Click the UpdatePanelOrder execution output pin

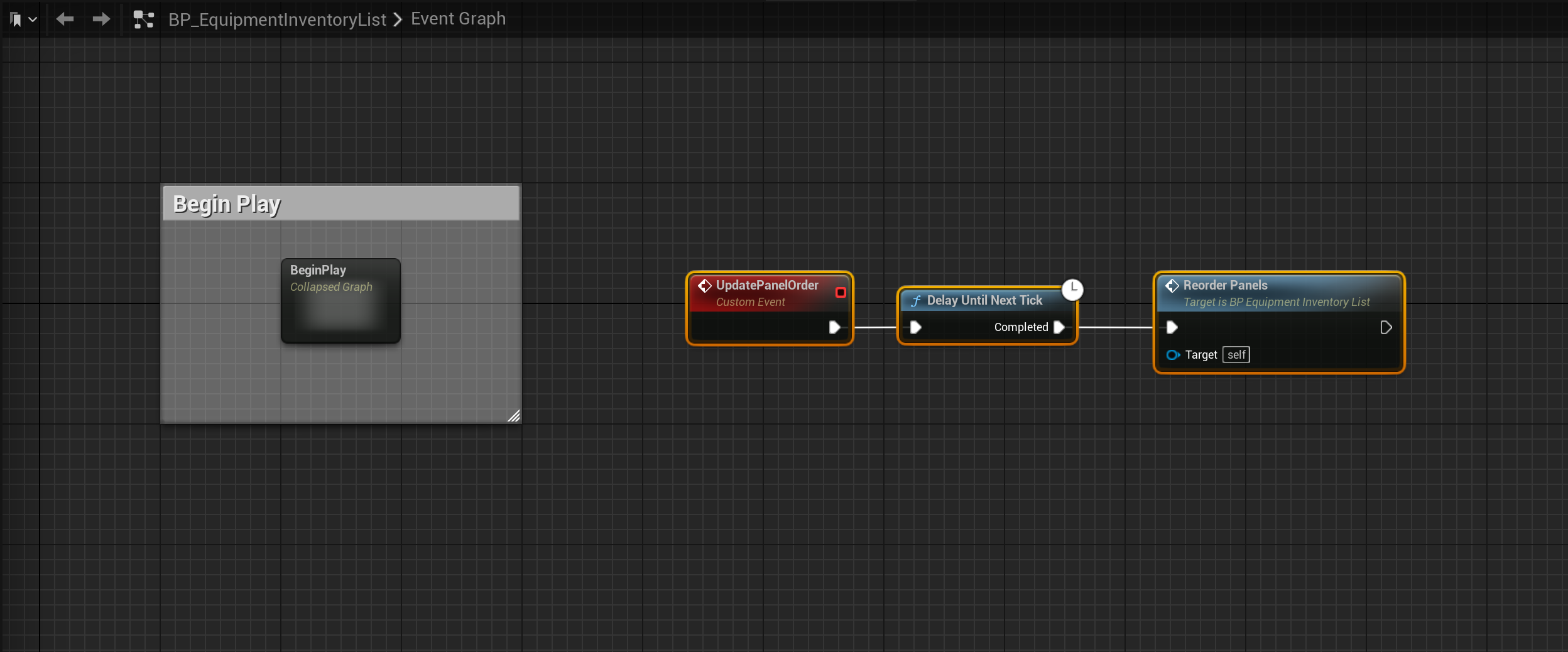point(834,327)
